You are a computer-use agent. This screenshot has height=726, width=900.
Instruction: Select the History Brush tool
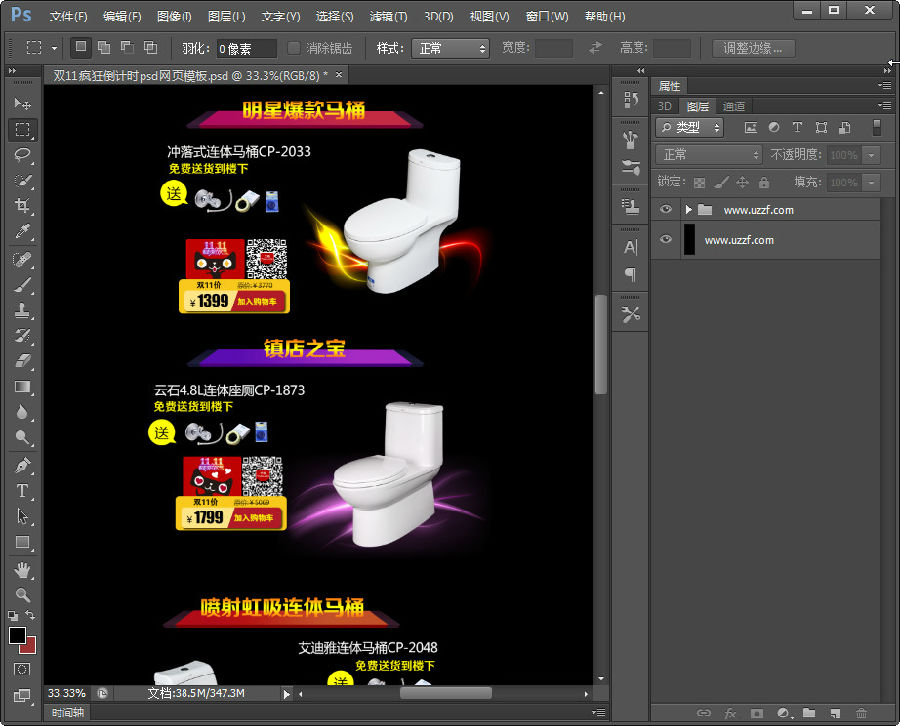tap(22, 336)
